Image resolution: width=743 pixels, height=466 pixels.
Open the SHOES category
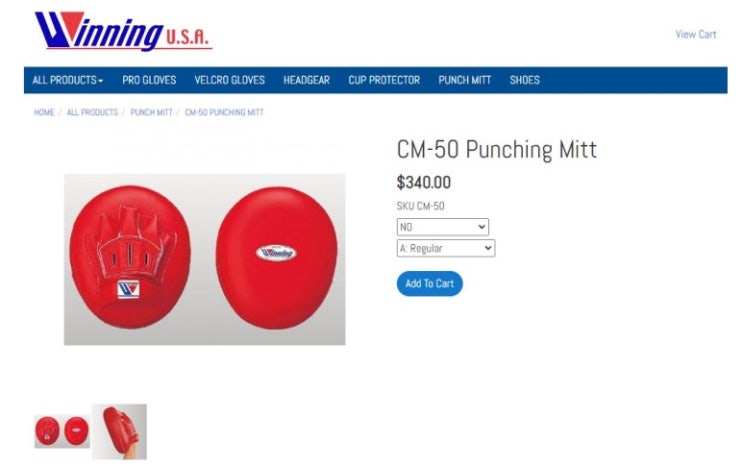[x=525, y=80]
